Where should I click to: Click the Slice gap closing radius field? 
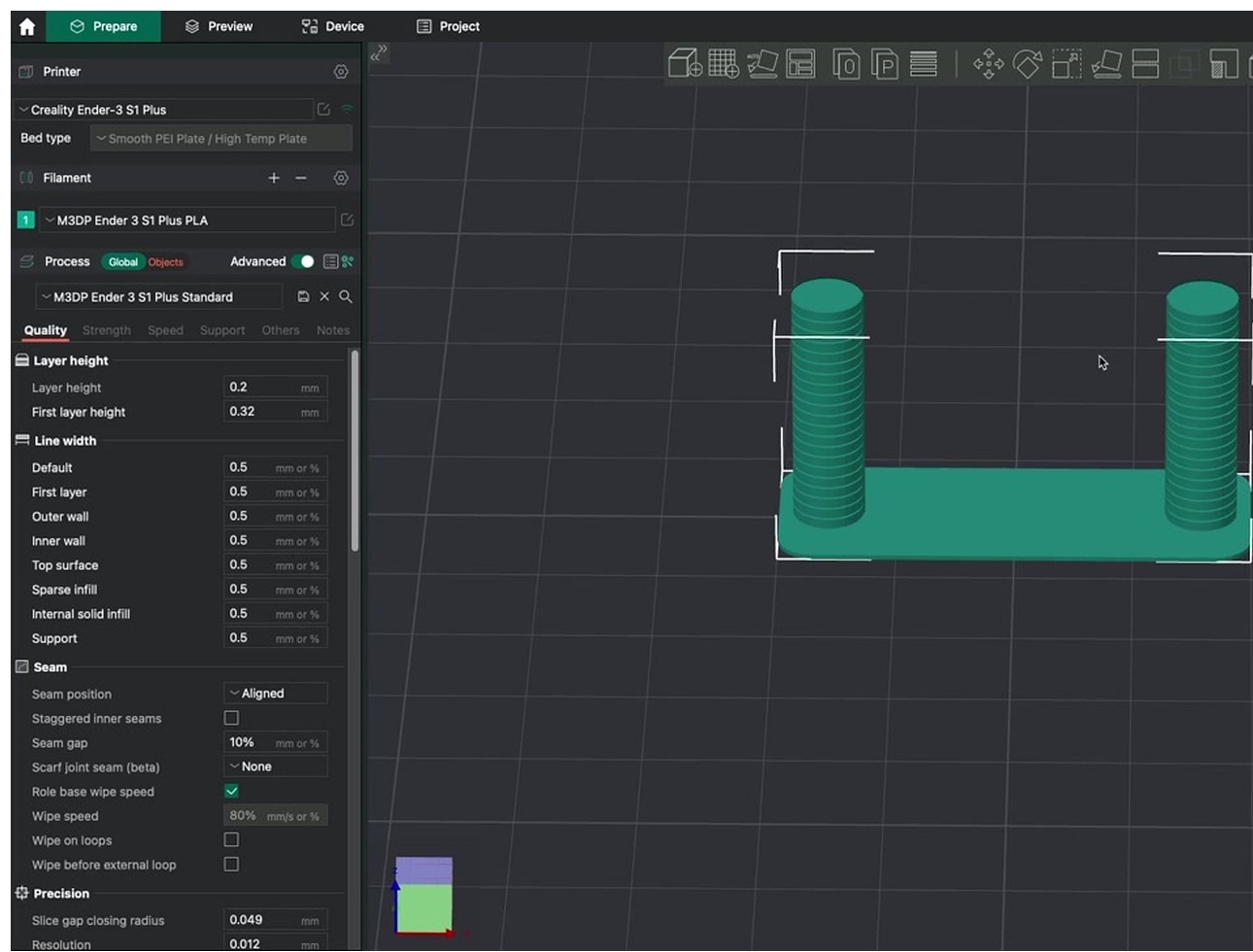pyautogui.click(x=276, y=920)
